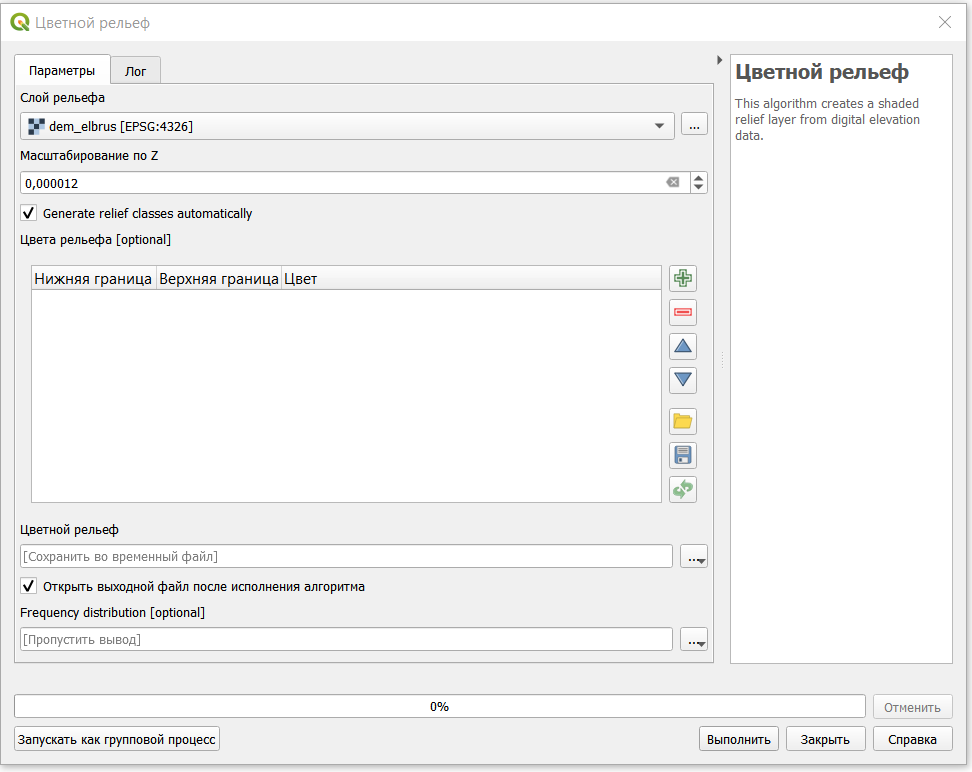
Task: Open colored relief output save options
Action: tap(694, 556)
